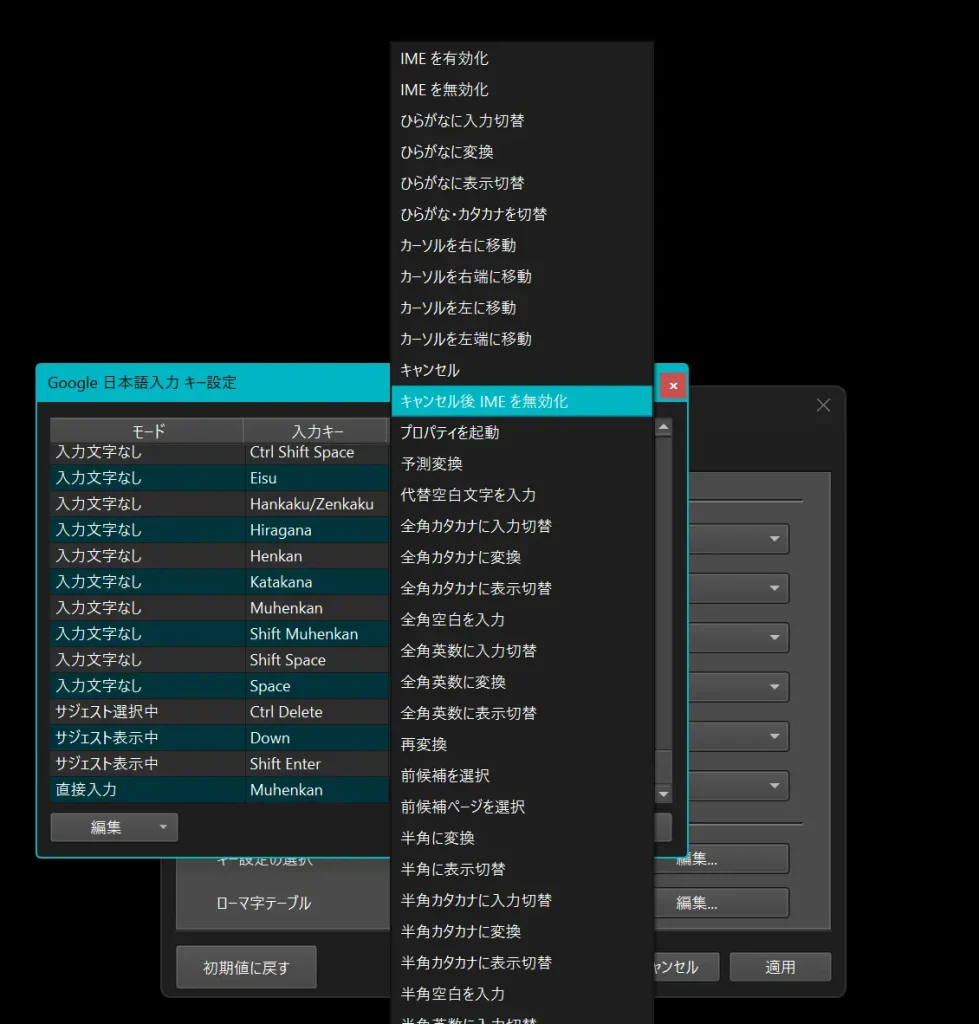Click the "Ctrl Delete" key cell
The width and height of the screenshot is (979, 1024).
[317, 712]
